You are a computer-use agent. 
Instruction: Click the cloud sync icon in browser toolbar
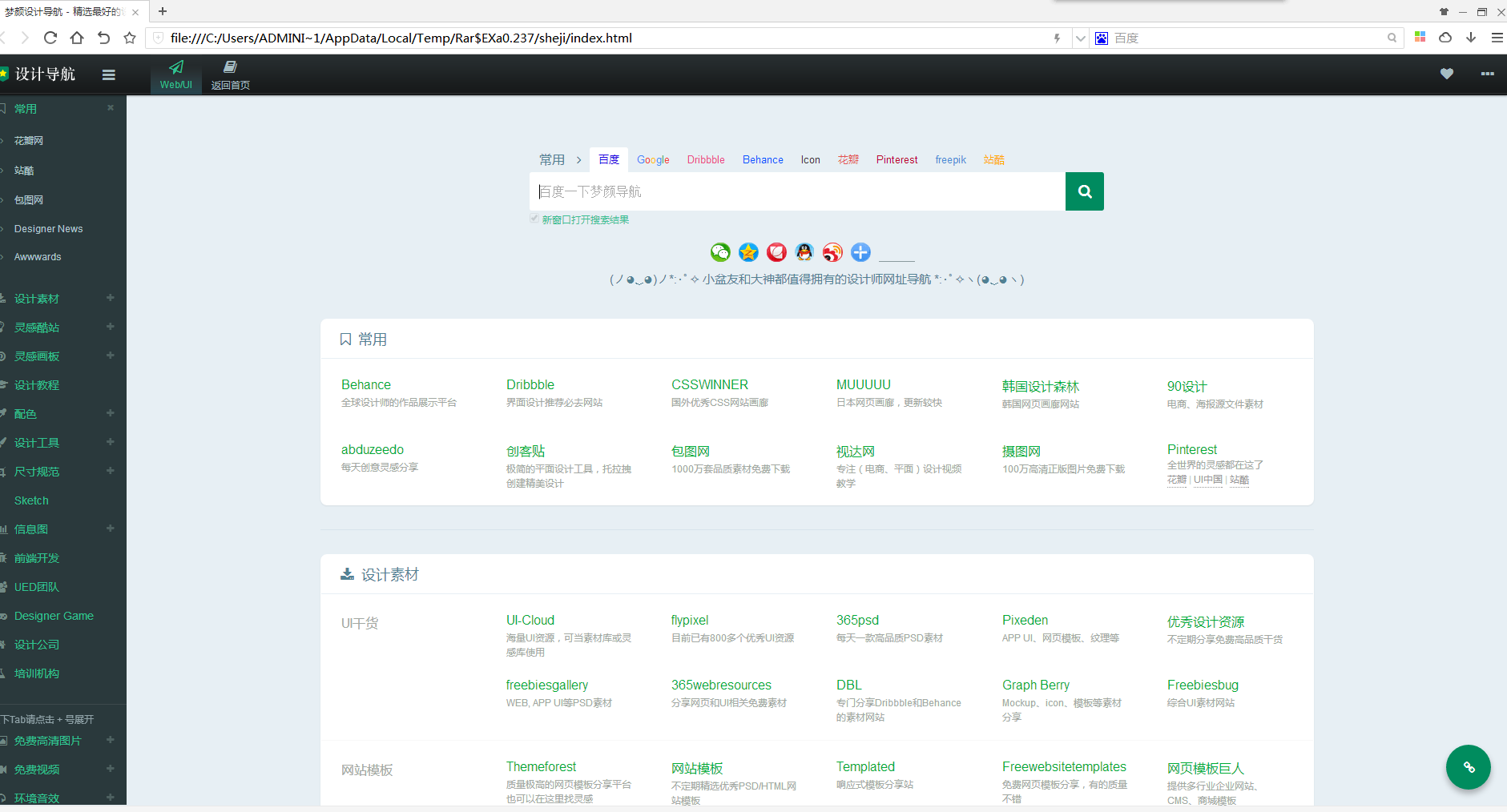tap(1445, 37)
